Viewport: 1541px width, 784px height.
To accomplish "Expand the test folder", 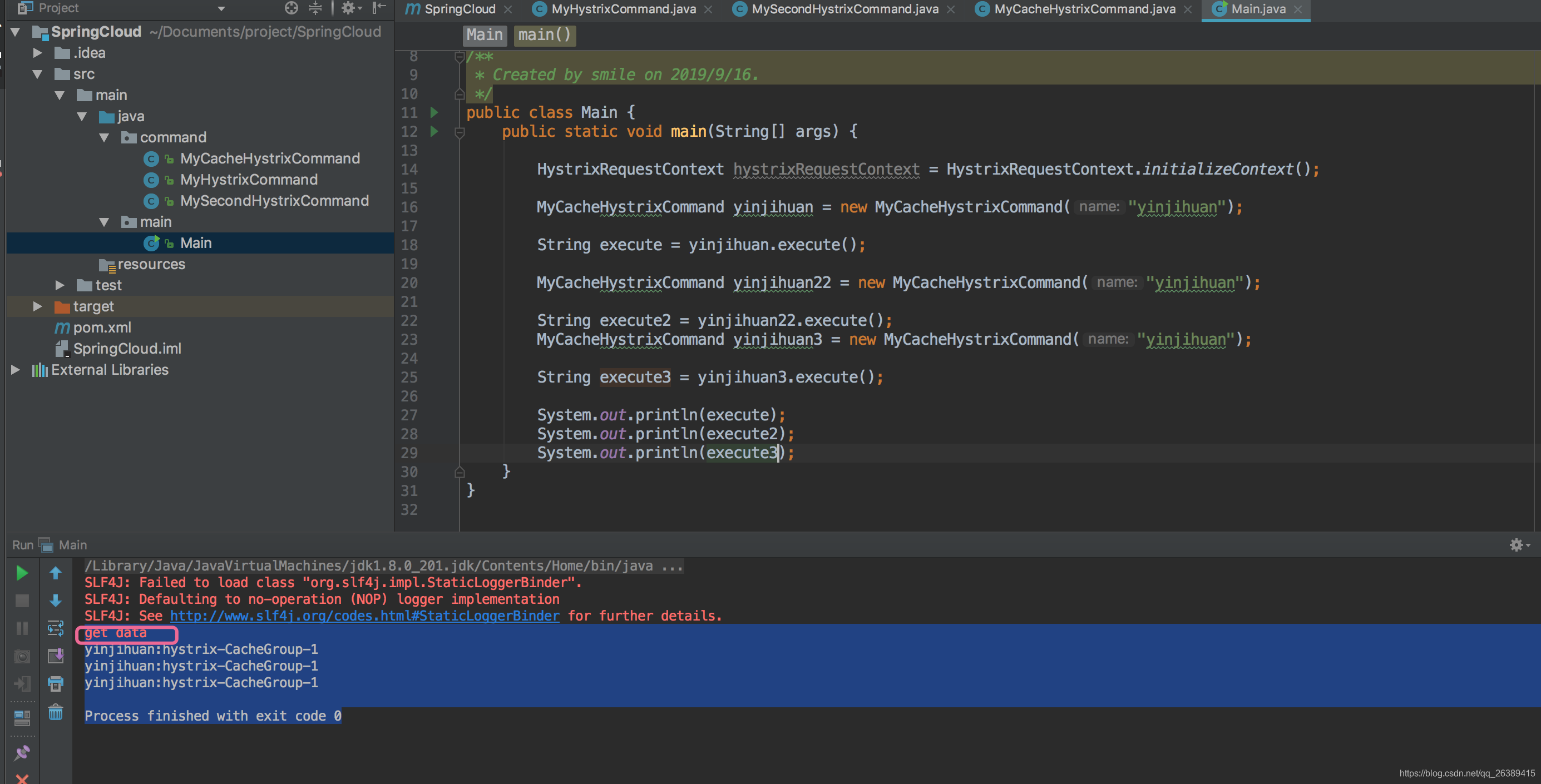I will 60,285.
